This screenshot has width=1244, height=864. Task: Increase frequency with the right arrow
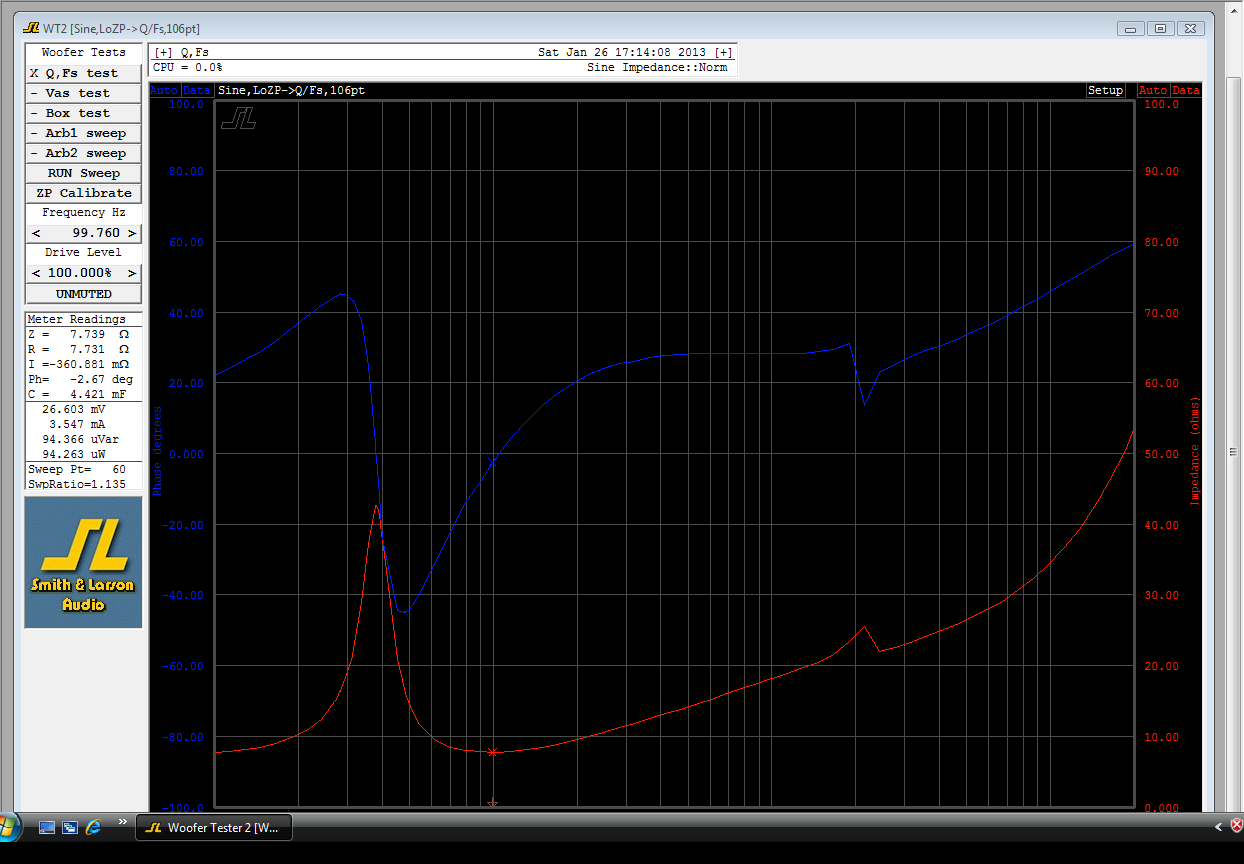(131, 233)
